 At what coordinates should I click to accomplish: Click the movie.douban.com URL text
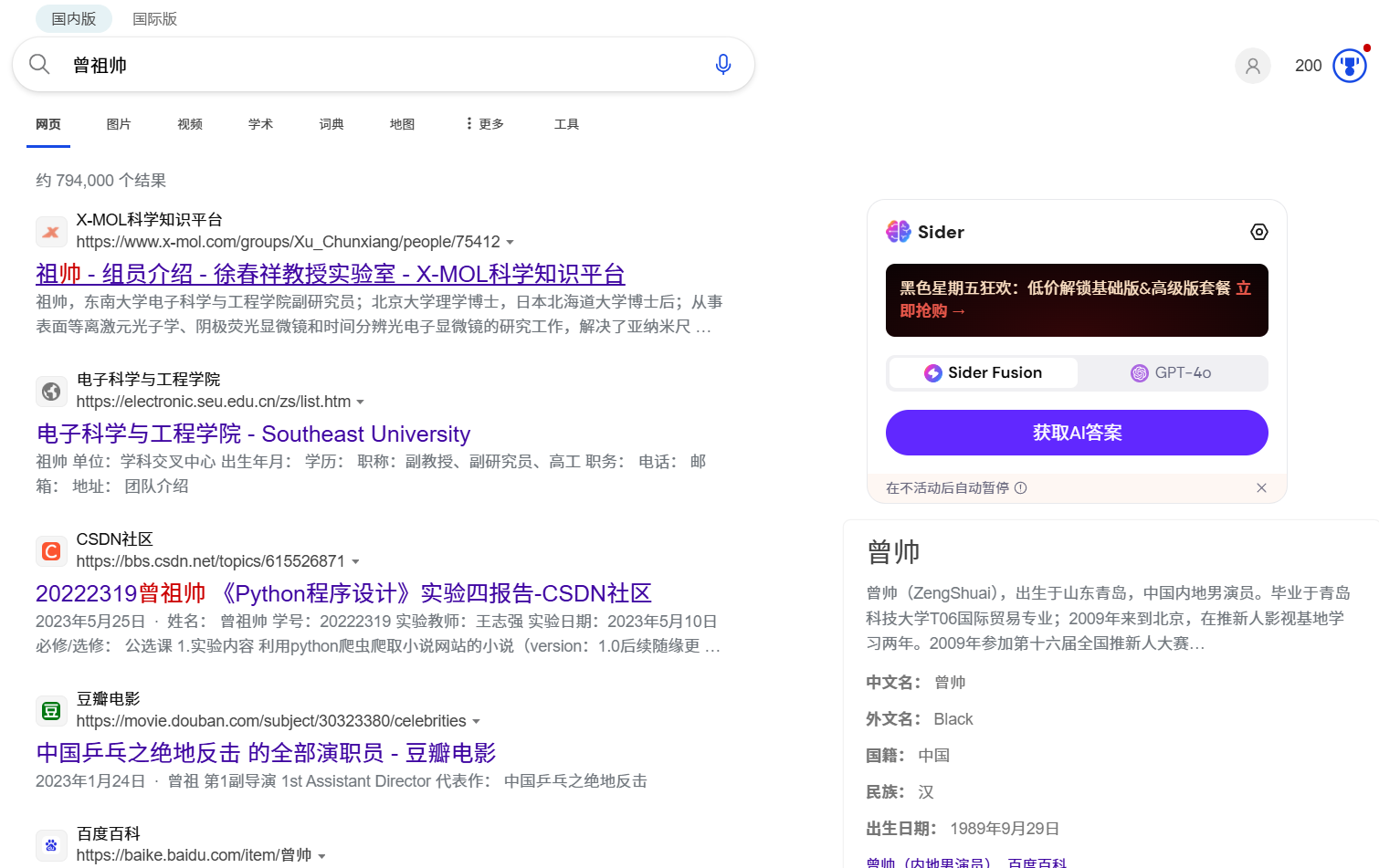click(x=271, y=721)
